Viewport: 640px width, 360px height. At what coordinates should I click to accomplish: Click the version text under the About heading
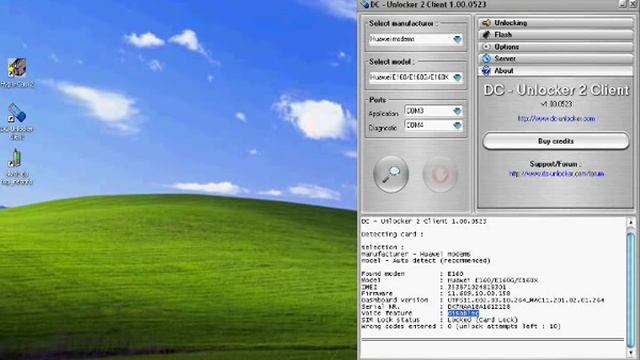[556, 104]
